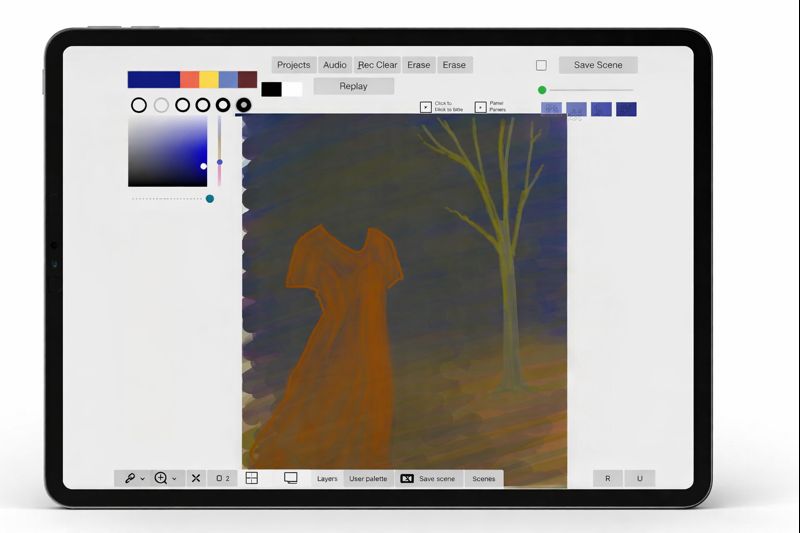The height and width of the screenshot is (533, 800).
Task: Click the green slider handle
Action: click(542, 90)
